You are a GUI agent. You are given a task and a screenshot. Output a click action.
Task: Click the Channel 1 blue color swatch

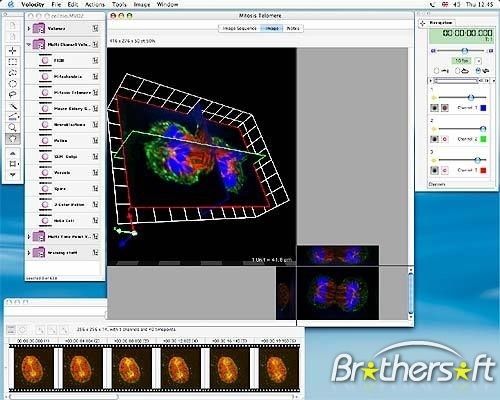(483, 108)
